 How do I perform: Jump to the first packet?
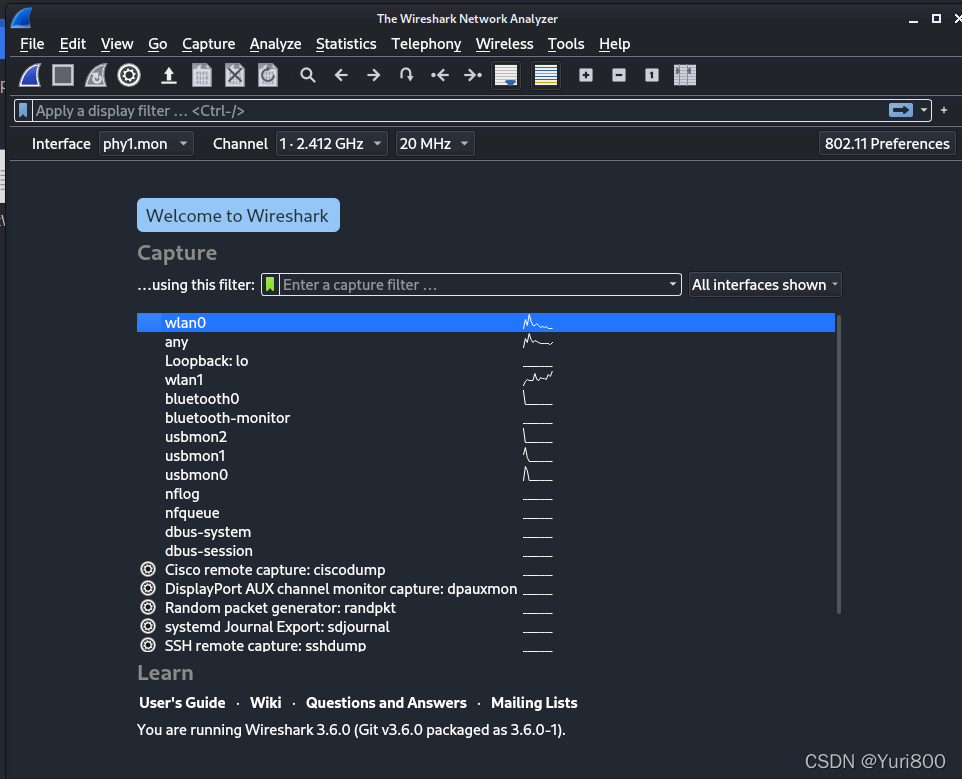[x=440, y=75]
